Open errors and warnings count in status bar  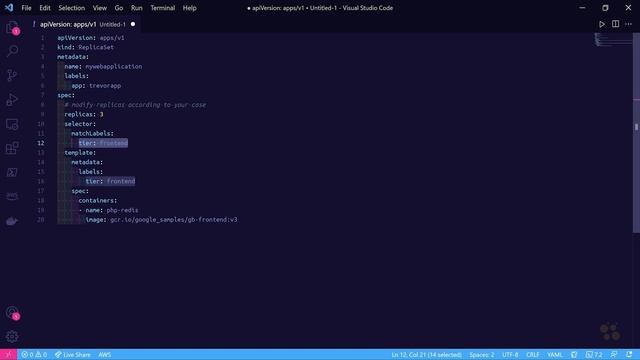pos(34,354)
